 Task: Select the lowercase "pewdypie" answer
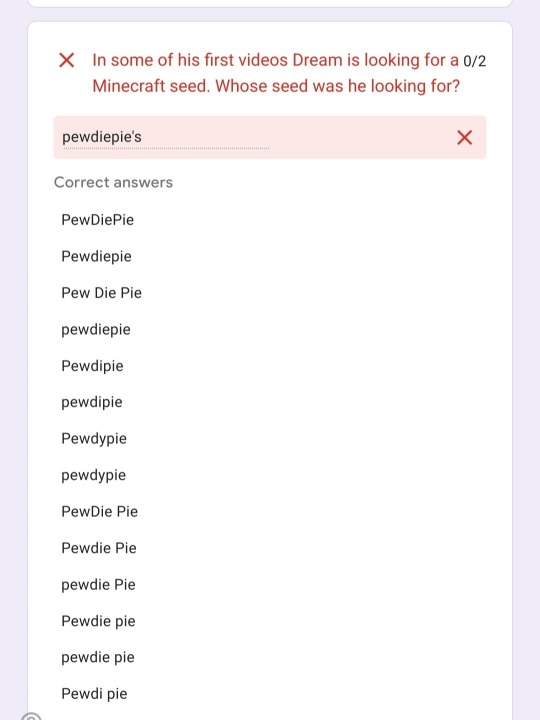pos(94,475)
